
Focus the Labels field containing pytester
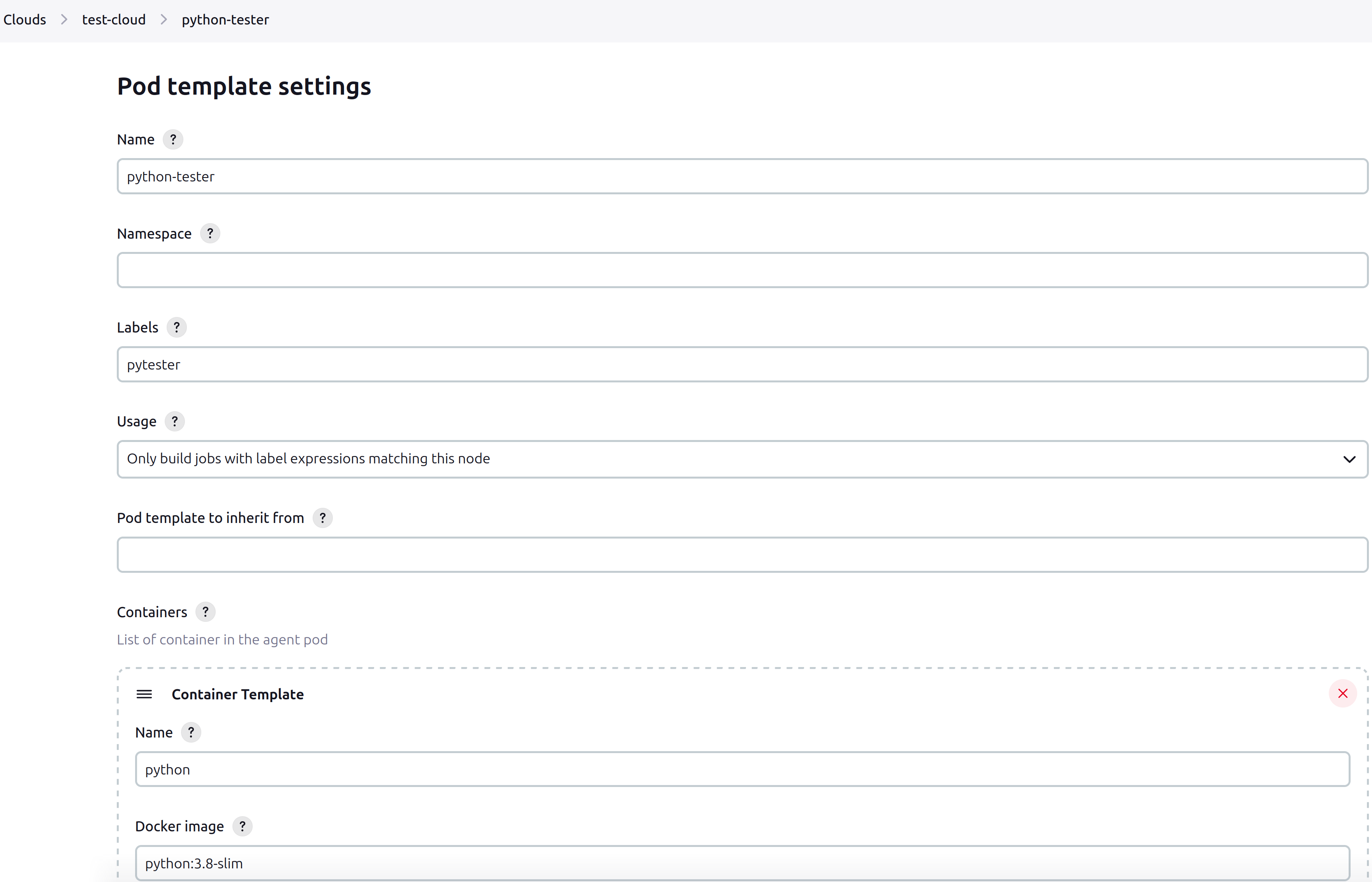point(742,364)
